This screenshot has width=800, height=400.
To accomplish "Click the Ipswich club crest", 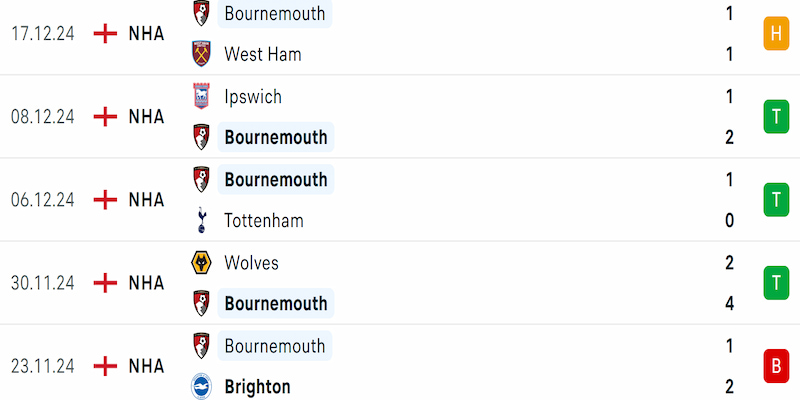I will pyautogui.click(x=202, y=96).
